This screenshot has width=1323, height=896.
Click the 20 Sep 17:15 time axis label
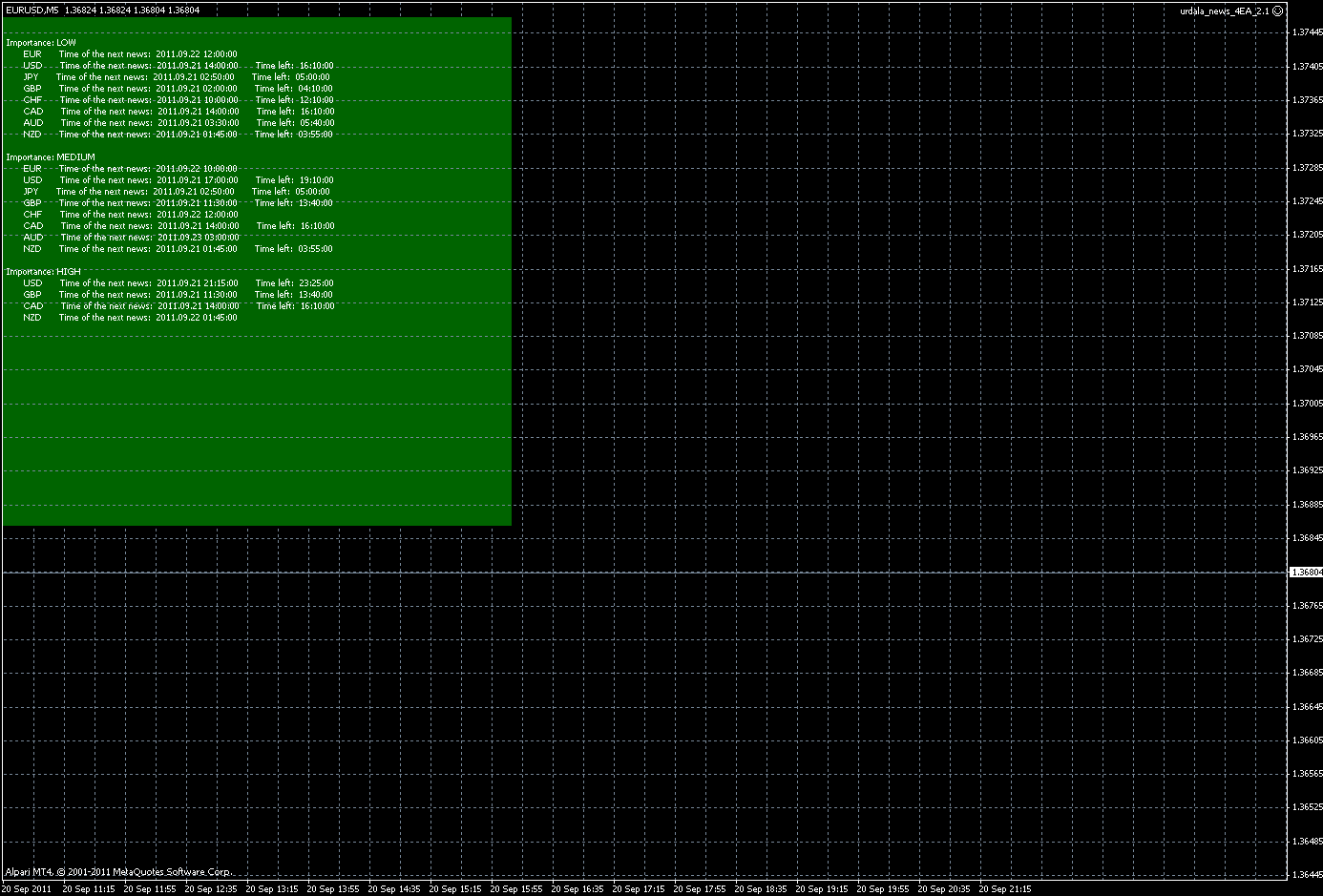coord(639,889)
